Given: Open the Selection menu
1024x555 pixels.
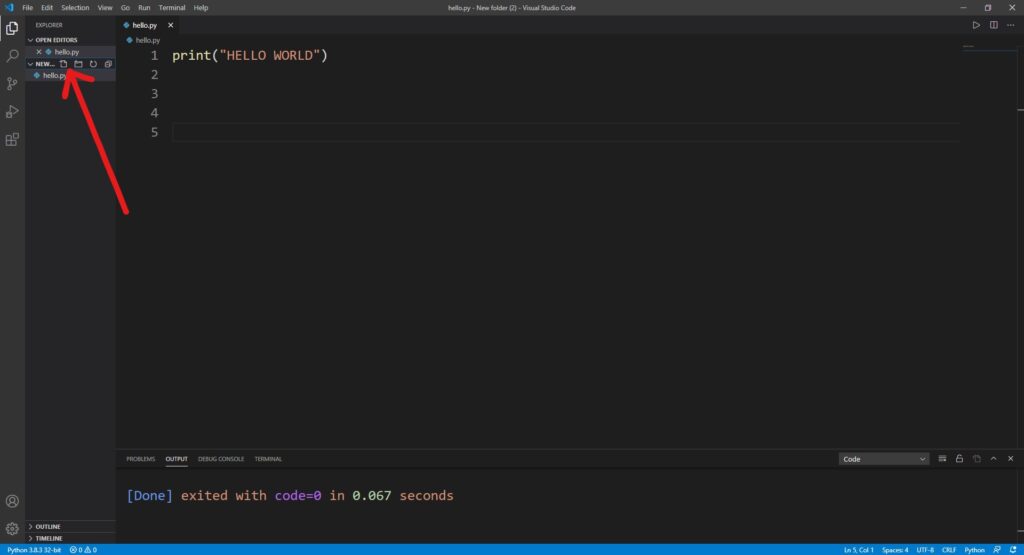Looking at the screenshot, I should [x=75, y=8].
